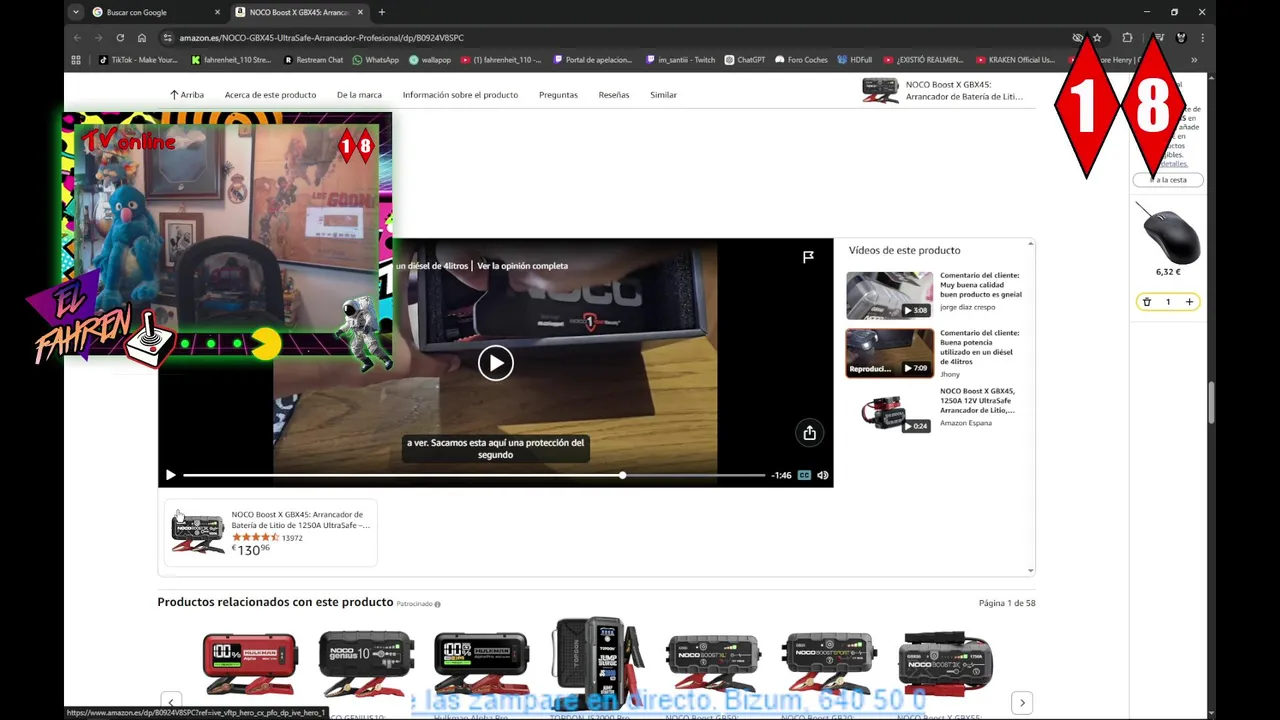1280x720 pixels.
Task: Open 'ChatGPT' bookmark
Action: click(745, 60)
